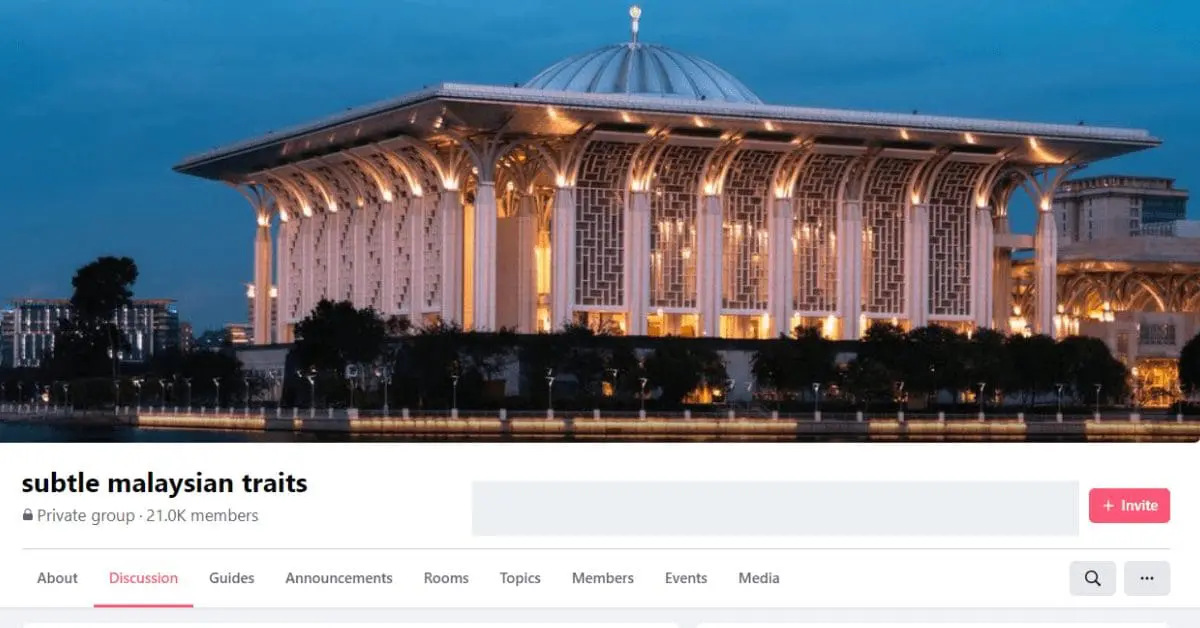Go to the Announcements tab
The image size is (1200, 628).
pyautogui.click(x=339, y=578)
